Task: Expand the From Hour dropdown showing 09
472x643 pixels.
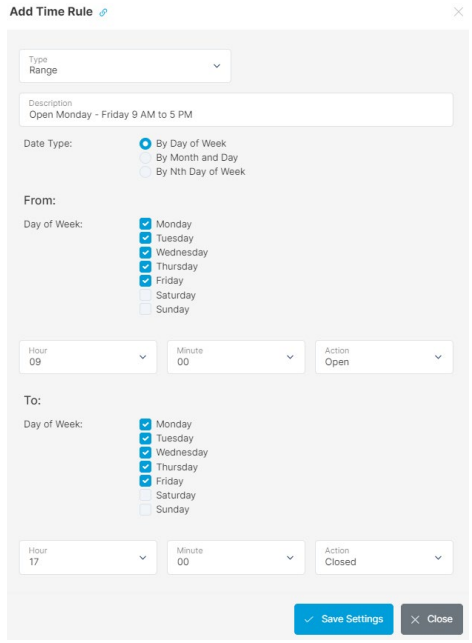Action: [88, 357]
